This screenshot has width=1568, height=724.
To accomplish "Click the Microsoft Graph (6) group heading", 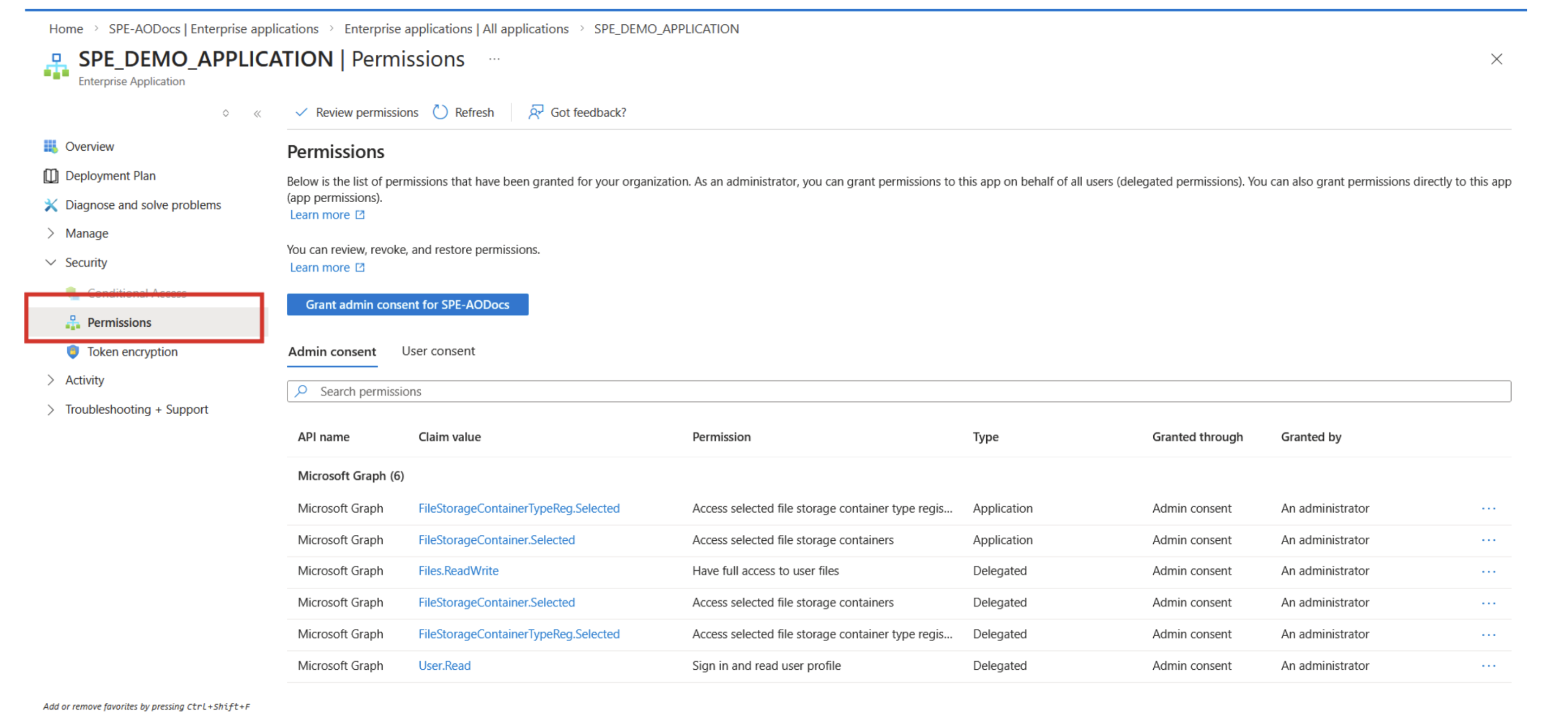I will (351, 476).
